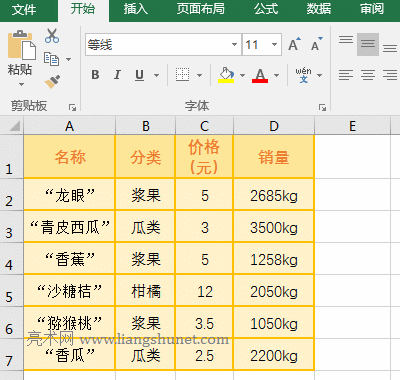Select row 7 header
Image resolution: width=400 pixels, height=380 pixels.
[11, 355]
